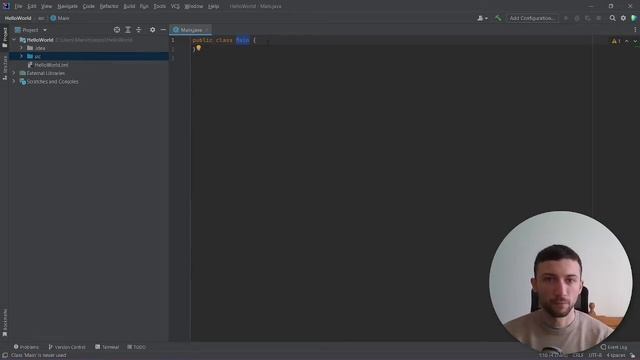Viewport: 640px width, 360px height.
Task: Open the Edit menu
Action: tap(32, 6)
